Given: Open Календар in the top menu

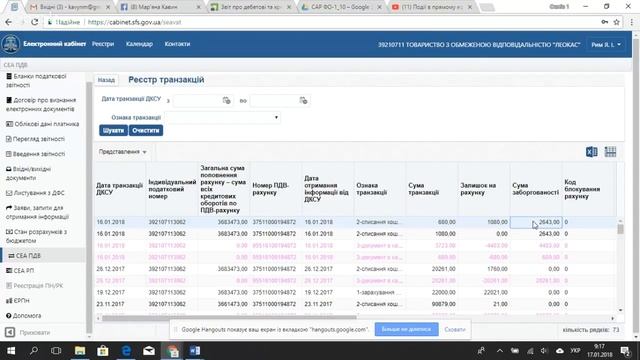Looking at the screenshot, I should coord(139,44).
